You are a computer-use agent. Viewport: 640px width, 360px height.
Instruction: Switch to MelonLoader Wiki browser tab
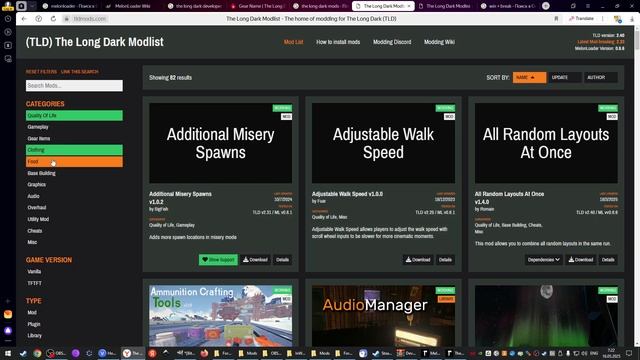(x=132, y=6)
